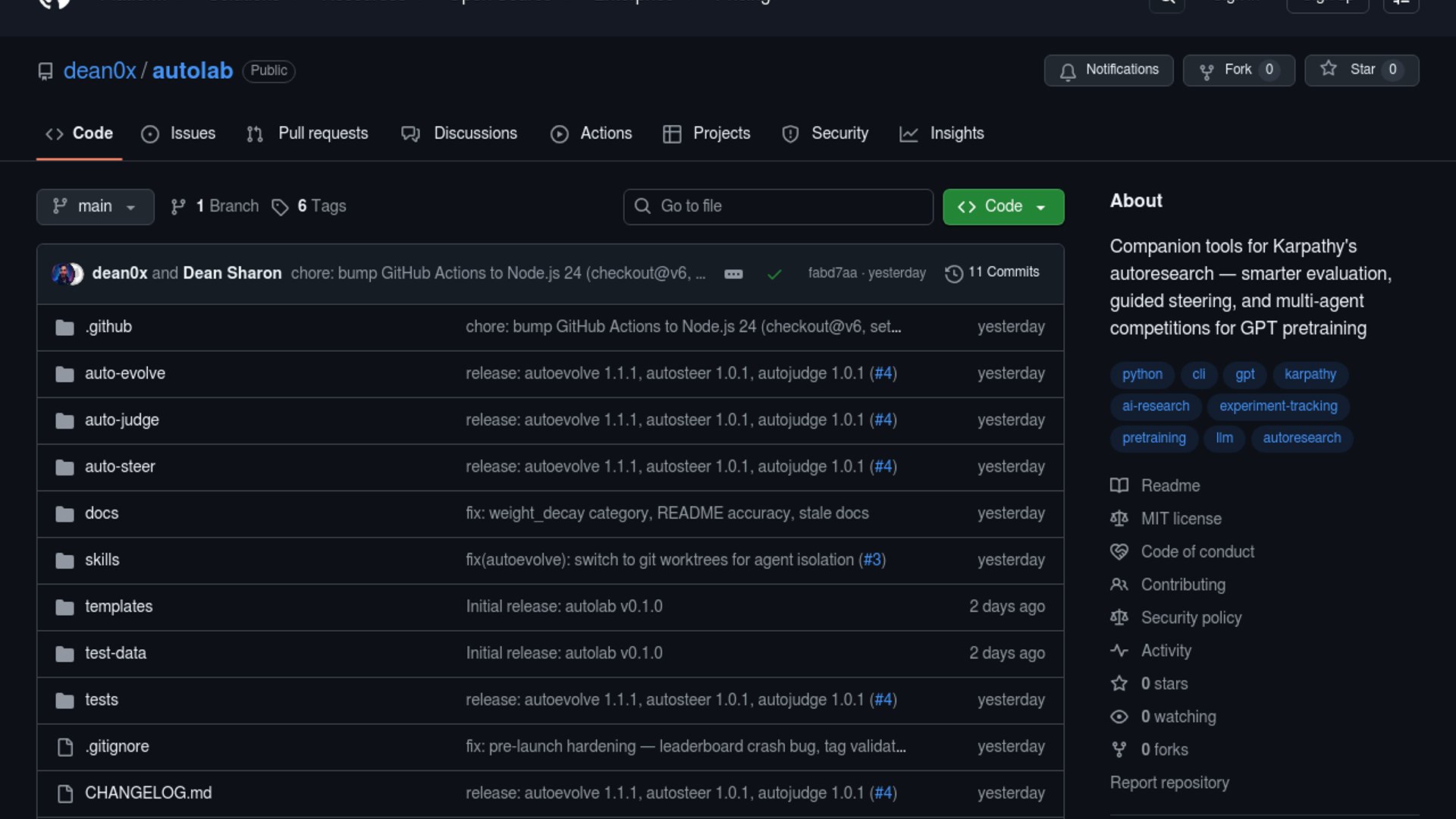The height and width of the screenshot is (819, 1456).
Task: Expand the green Code dropdown
Action: click(1003, 206)
